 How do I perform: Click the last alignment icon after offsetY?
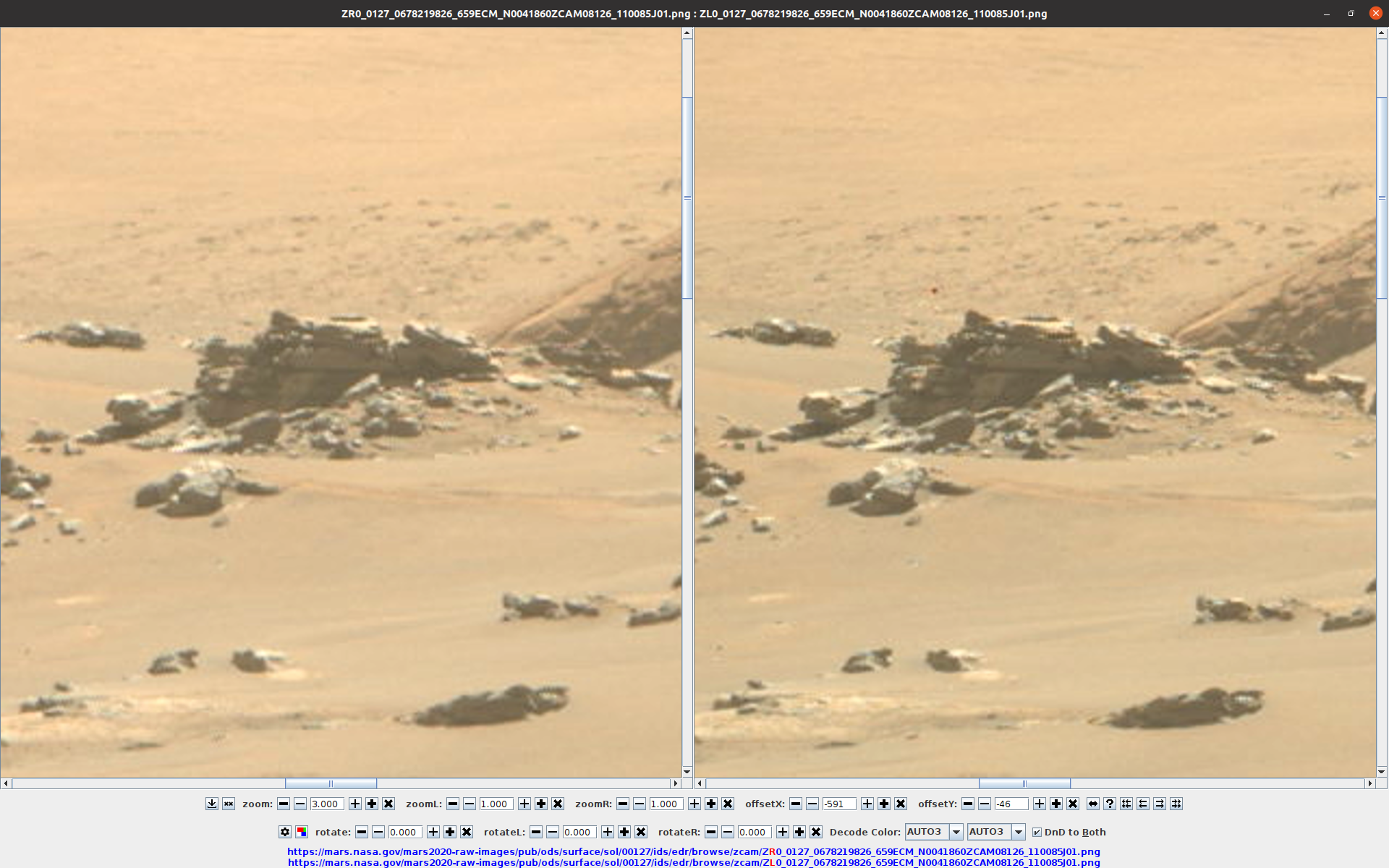[1176, 804]
